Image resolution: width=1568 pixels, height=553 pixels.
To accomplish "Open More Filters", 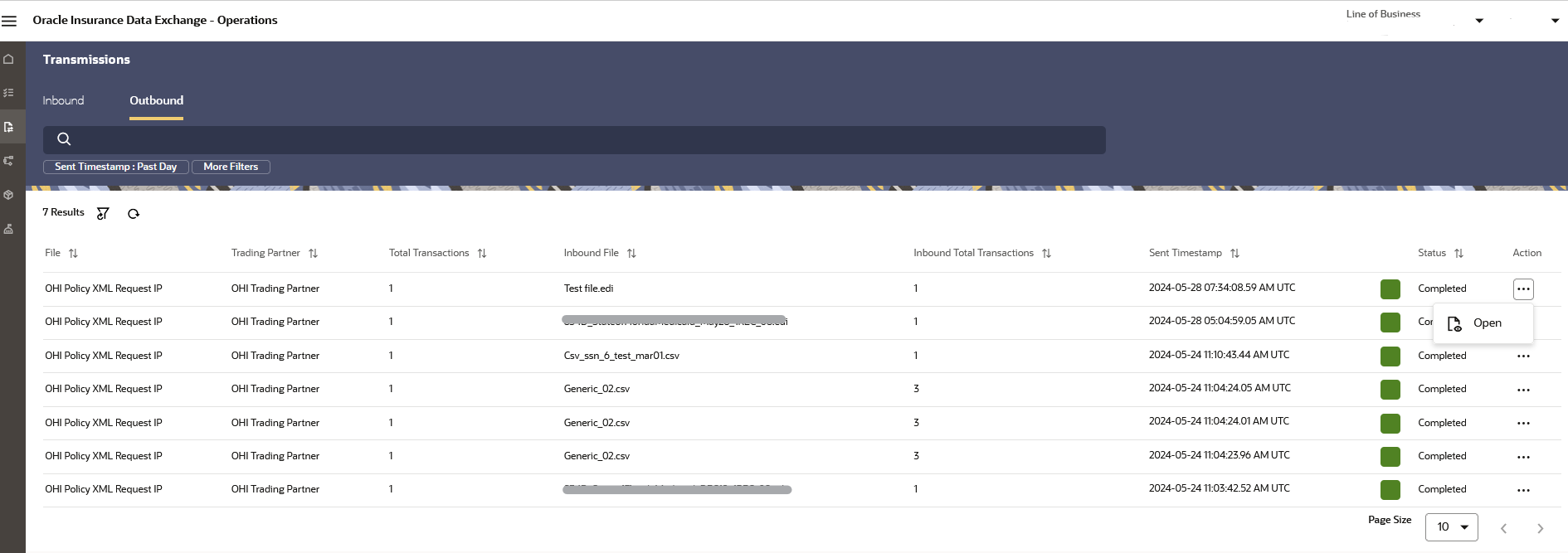I will tap(231, 167).
